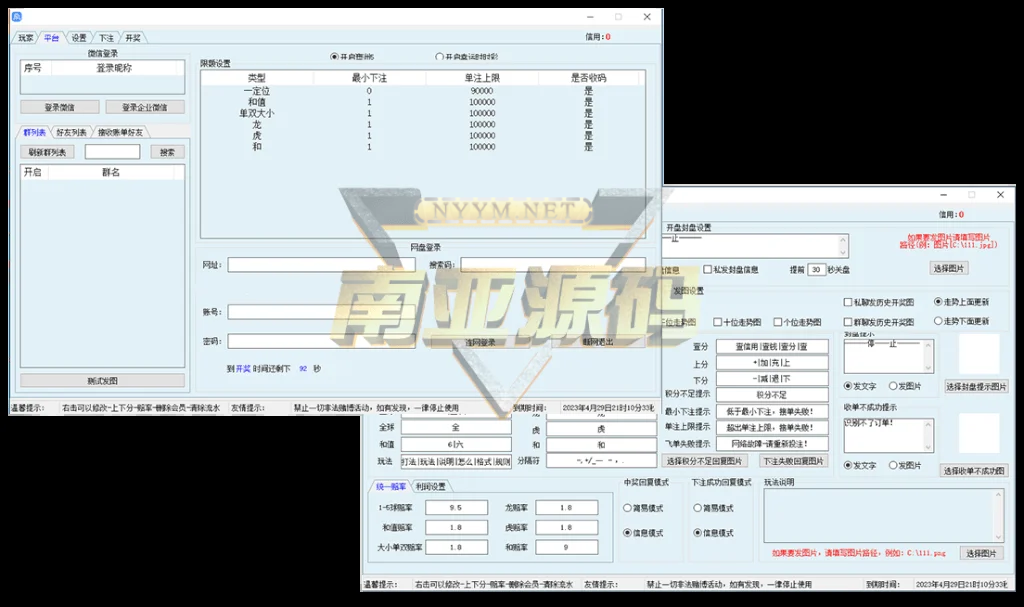1024x607 pixels.
Task: Check the 十位走势图 option
Action: coord(718,322)
